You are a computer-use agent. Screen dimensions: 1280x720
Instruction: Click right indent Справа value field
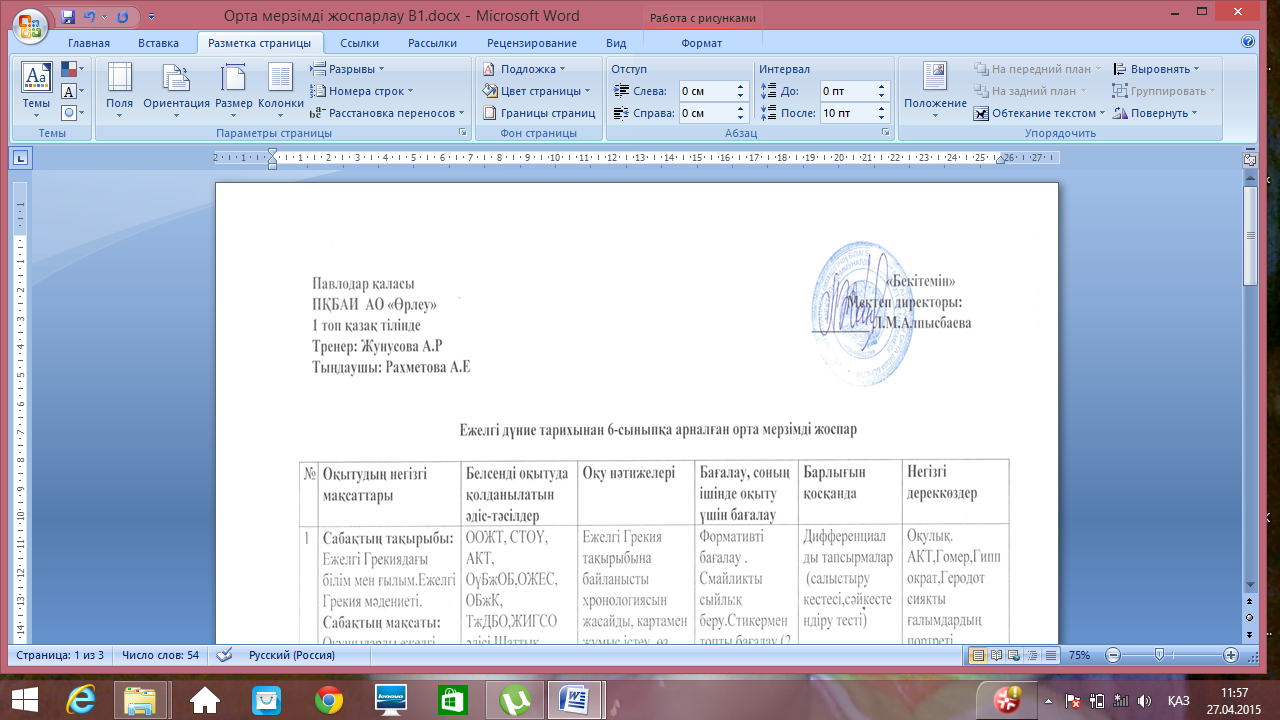(705, 113)
